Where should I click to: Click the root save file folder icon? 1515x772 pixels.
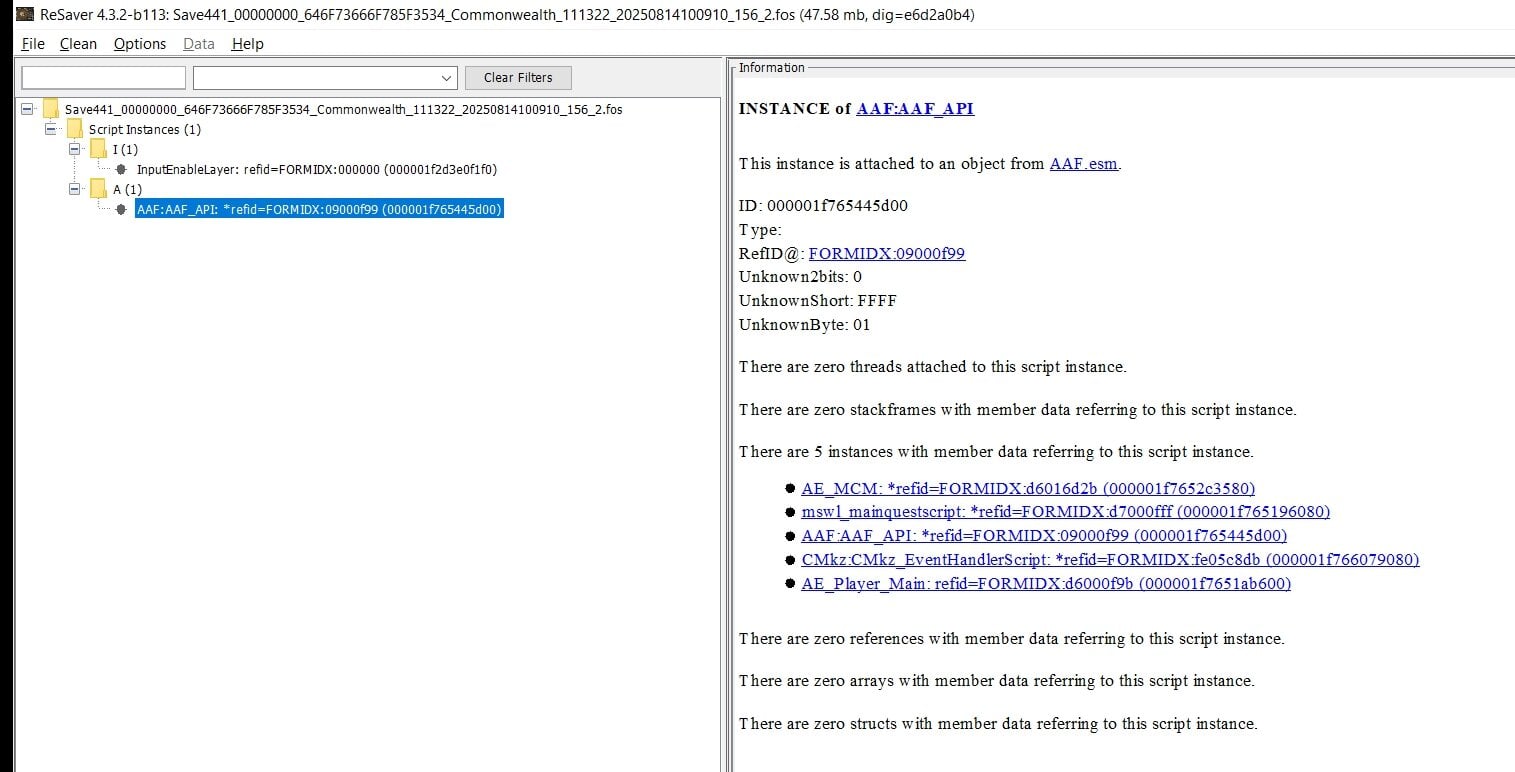(x=50, y=109)
